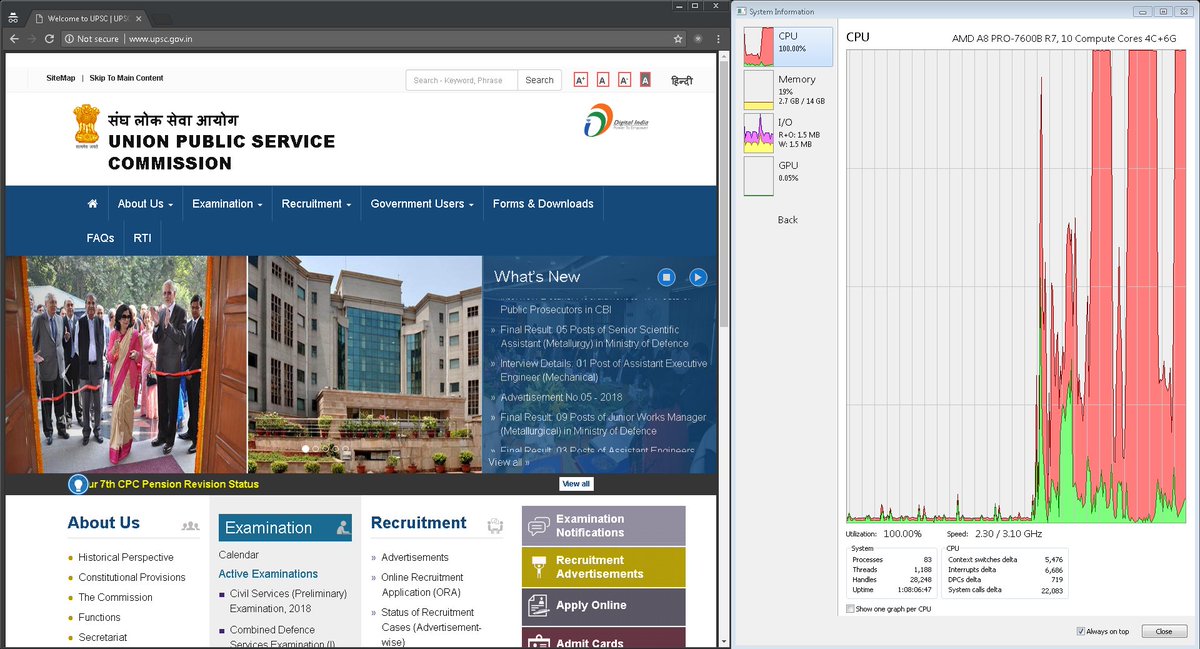
Task: Click Close button in System Information
Action: (1163, 631)
